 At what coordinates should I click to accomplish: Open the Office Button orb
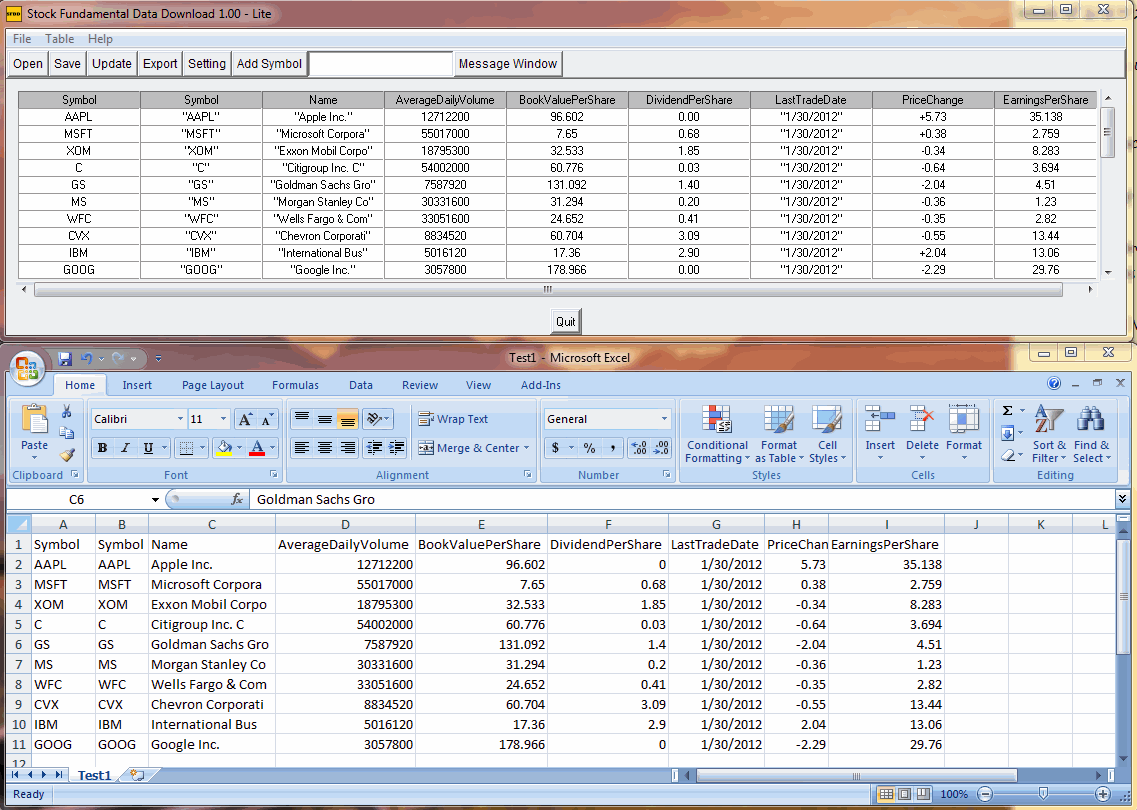click(27, 367)
